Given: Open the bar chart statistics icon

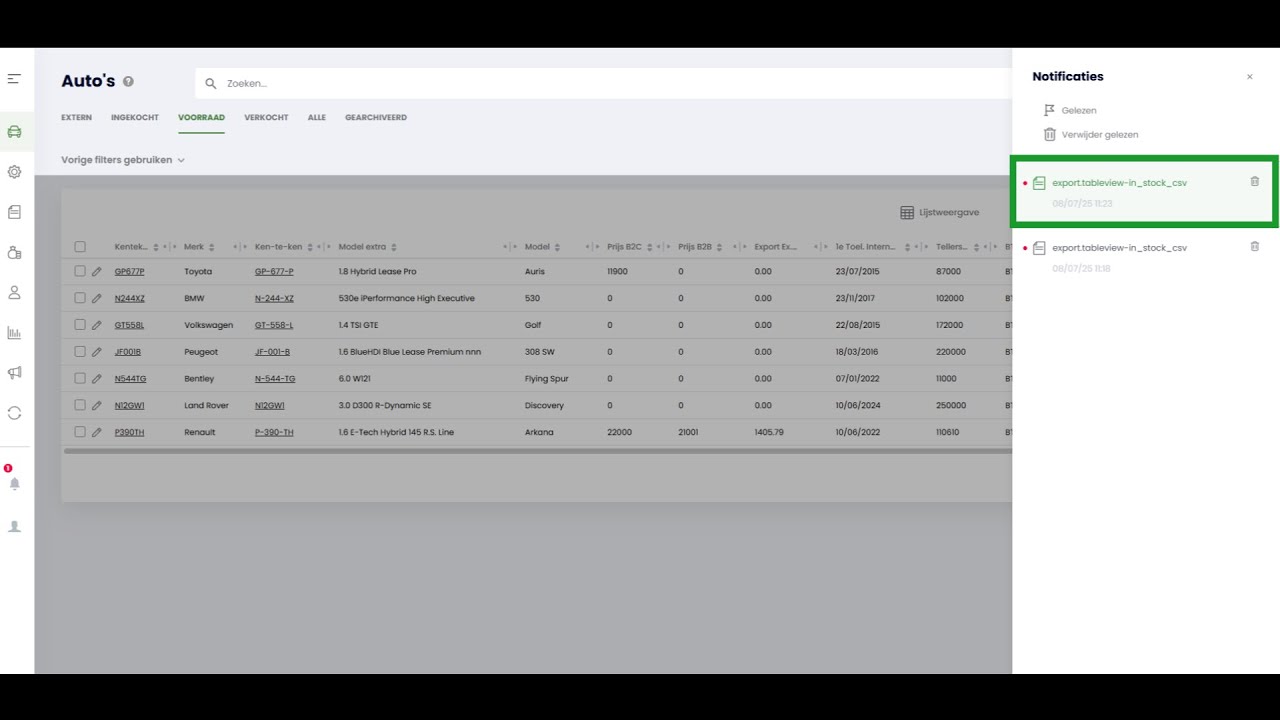Looking at the screenshot, I should point(14,333).
